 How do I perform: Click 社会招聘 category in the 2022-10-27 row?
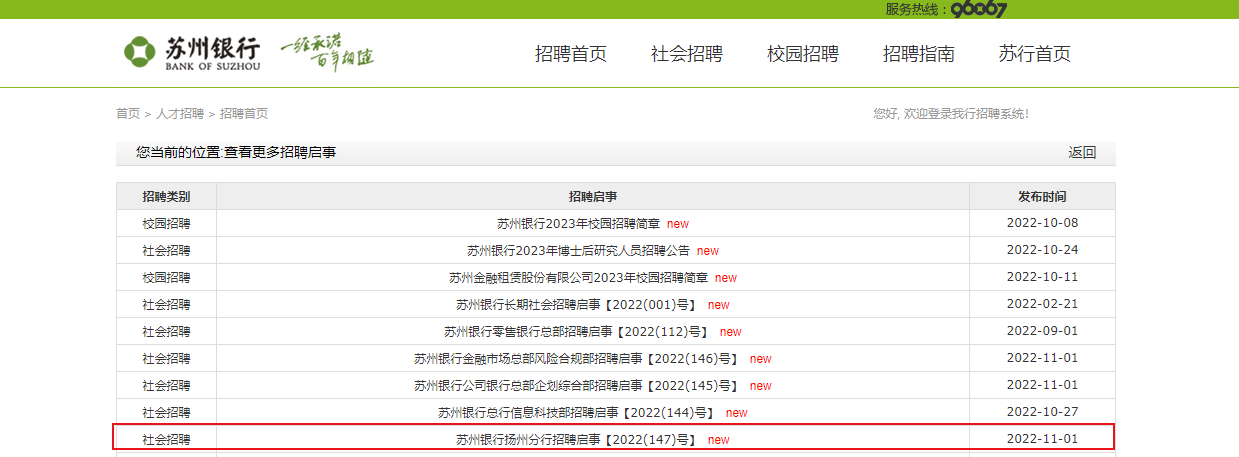[x=166, y=412]
